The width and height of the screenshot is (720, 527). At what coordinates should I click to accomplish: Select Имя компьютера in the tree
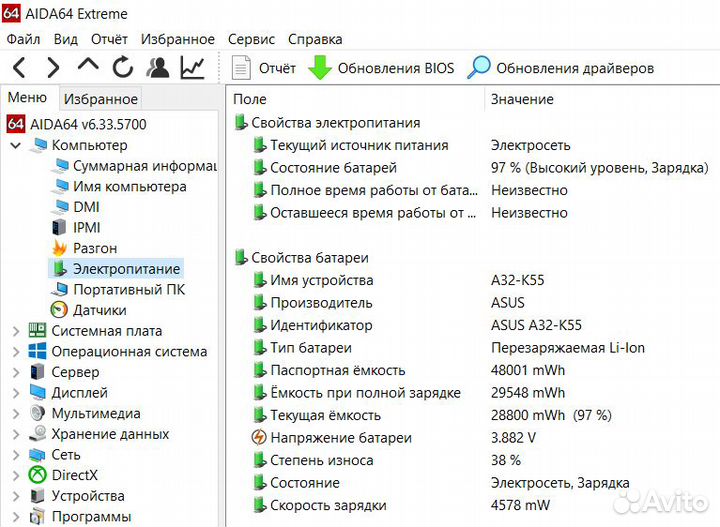tap(130, 186)
